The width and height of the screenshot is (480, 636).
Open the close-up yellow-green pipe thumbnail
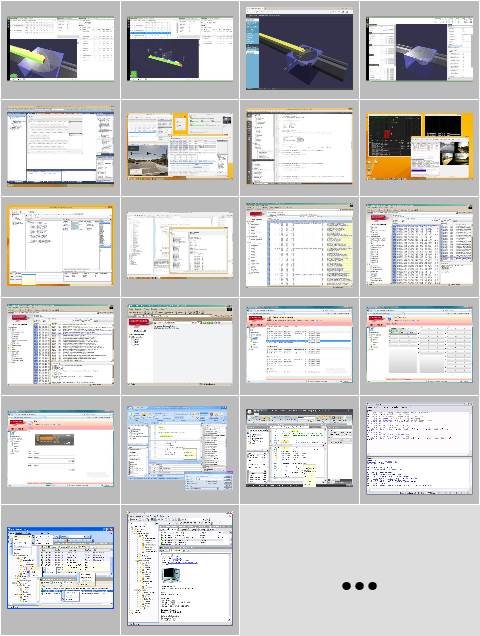click(60, 49)
